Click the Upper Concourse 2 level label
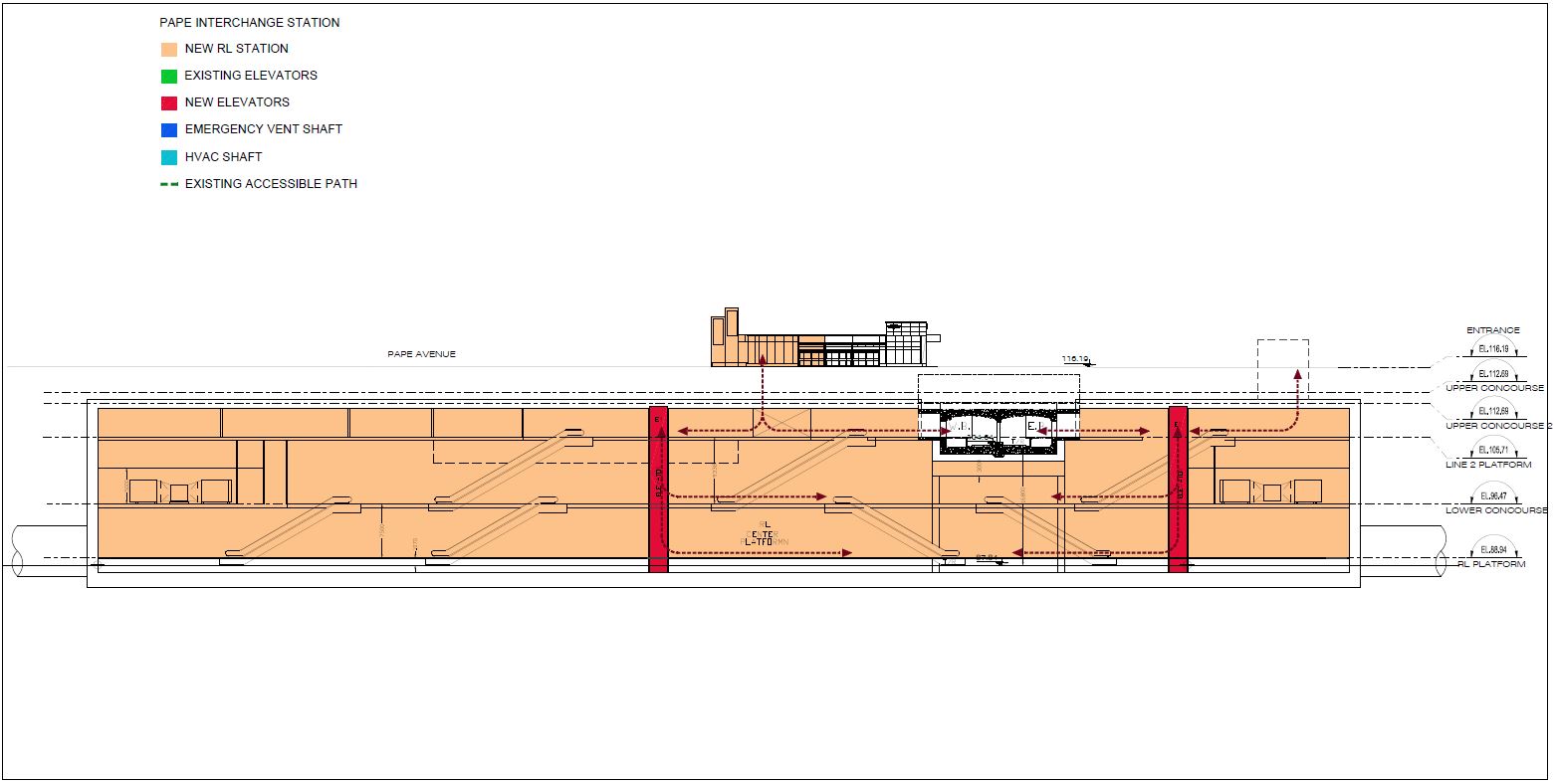This screenshot has height=784, width=1554. tap(1499, 426)
